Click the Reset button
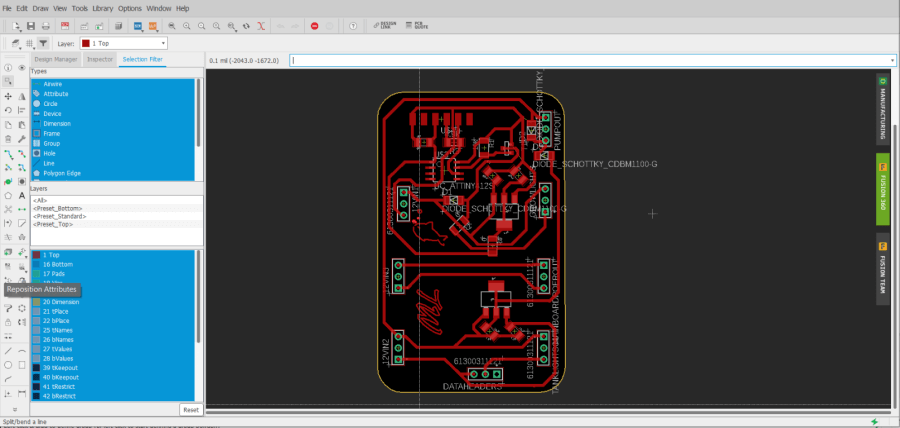The height and width of the screenshot is (428, 900). [191, 410]
